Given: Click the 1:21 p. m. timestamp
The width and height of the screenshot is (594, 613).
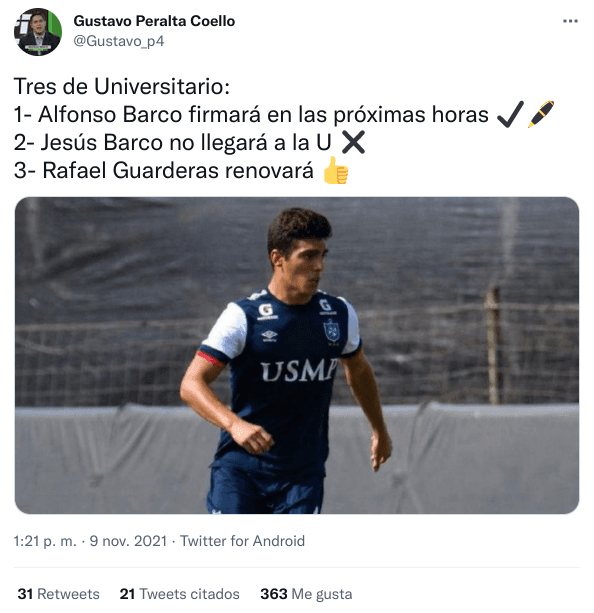Looking at the screenshot, I should (x=45, y=541).
